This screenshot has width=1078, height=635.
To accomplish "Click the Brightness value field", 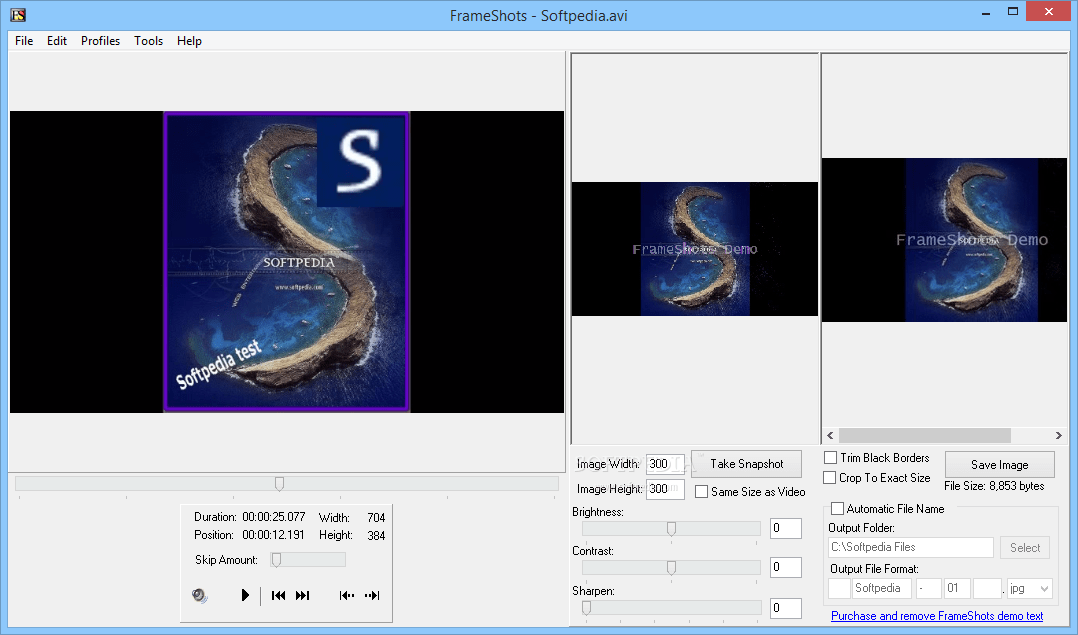I will coord(785,528).
